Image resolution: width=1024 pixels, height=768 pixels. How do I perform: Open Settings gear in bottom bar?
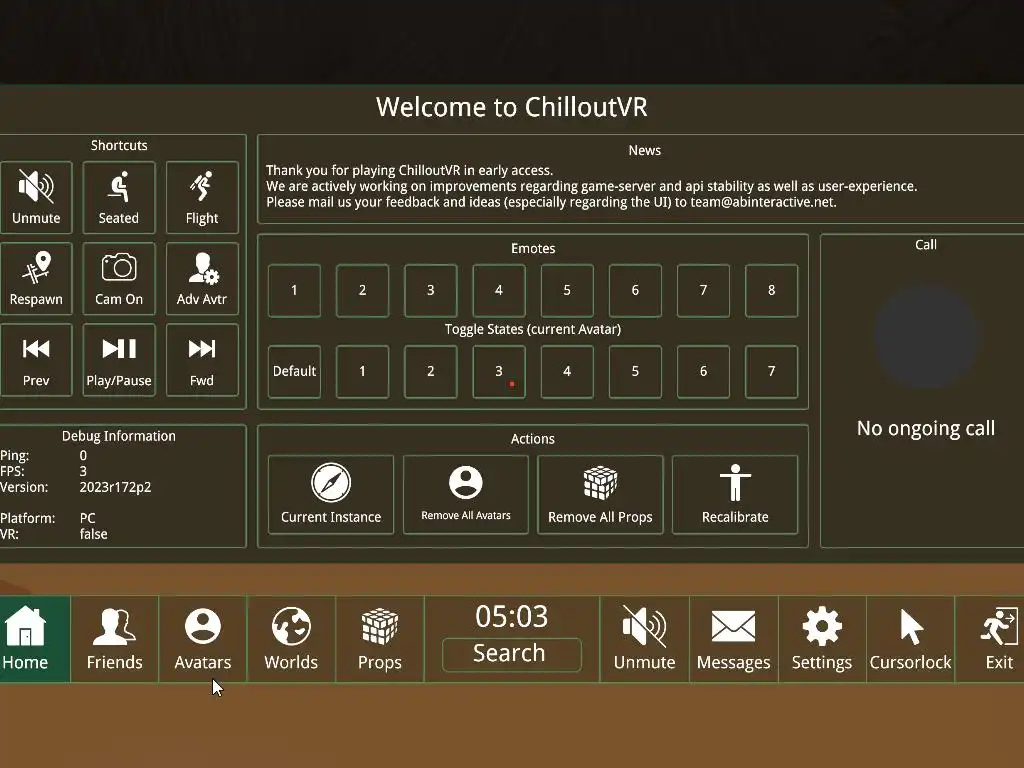coord(822,639)
